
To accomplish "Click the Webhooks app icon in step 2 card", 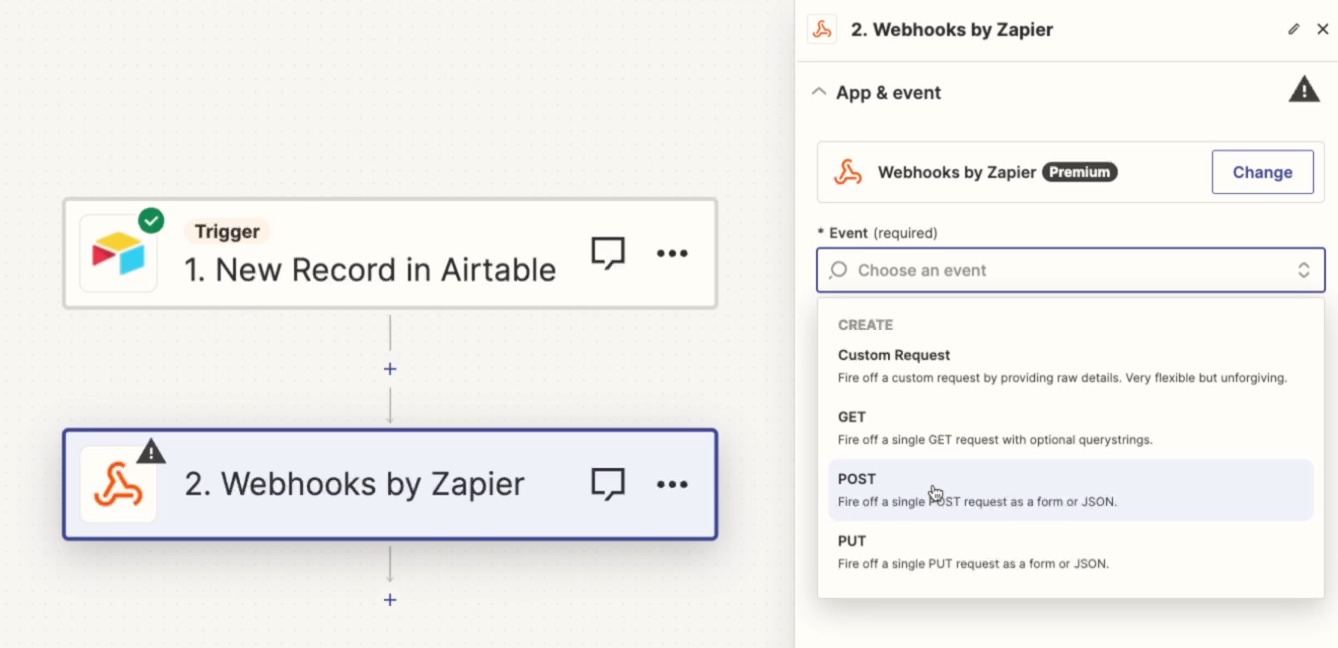I will (x=118, y=484).
